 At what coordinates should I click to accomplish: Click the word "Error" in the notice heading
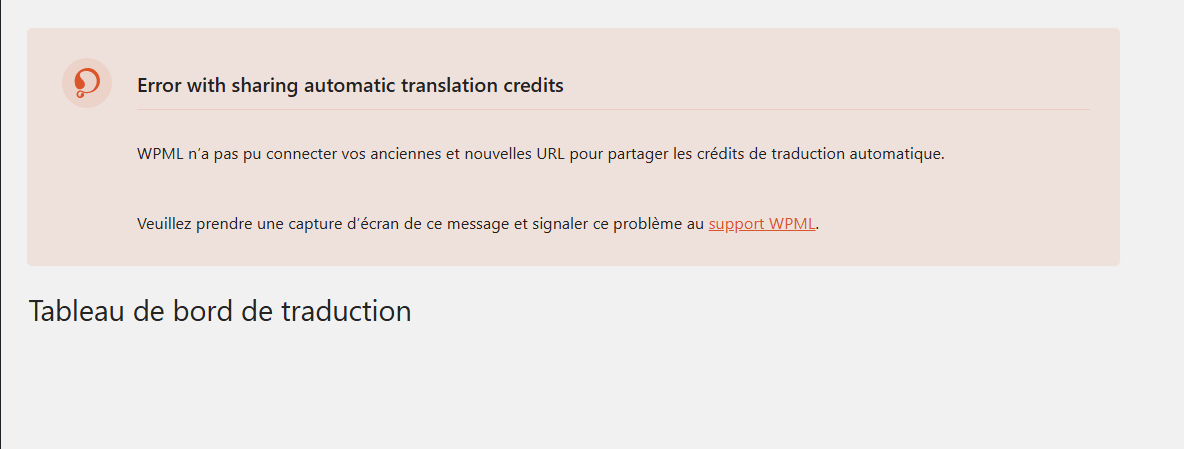pos(160,86)
